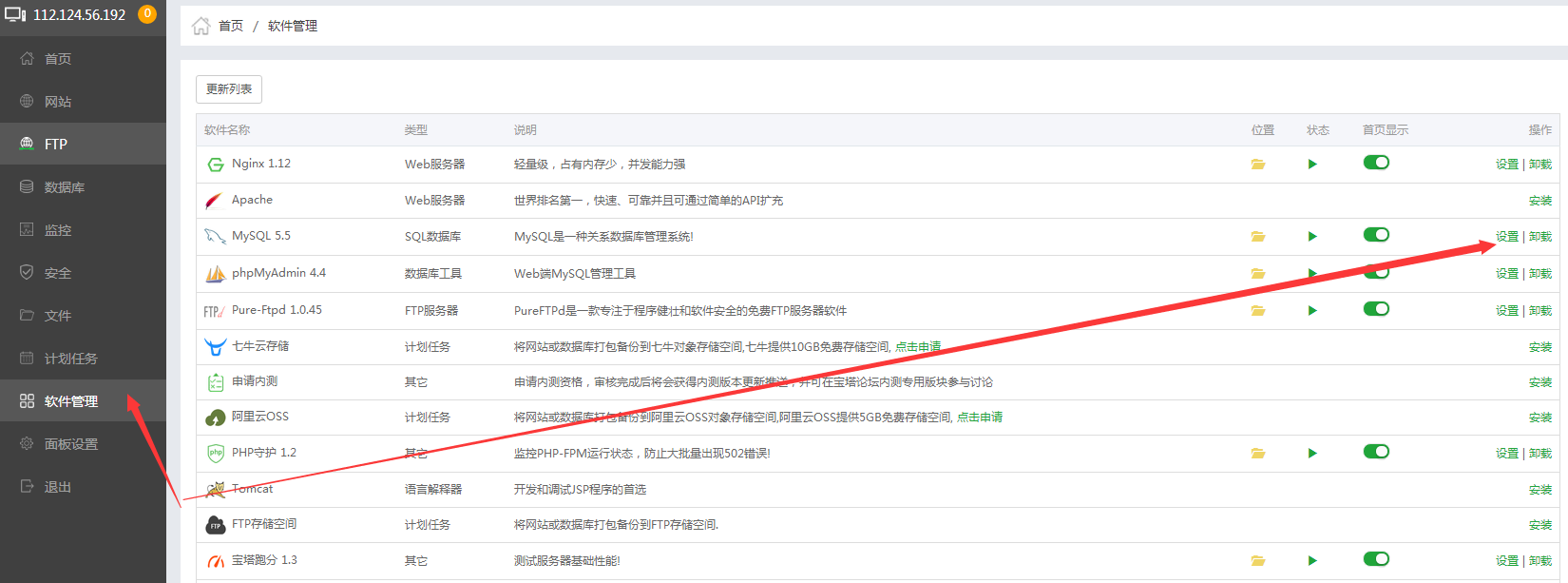
Task: Disable MySQL 5.5 homepage display switch
Action: pos(1376,235)
